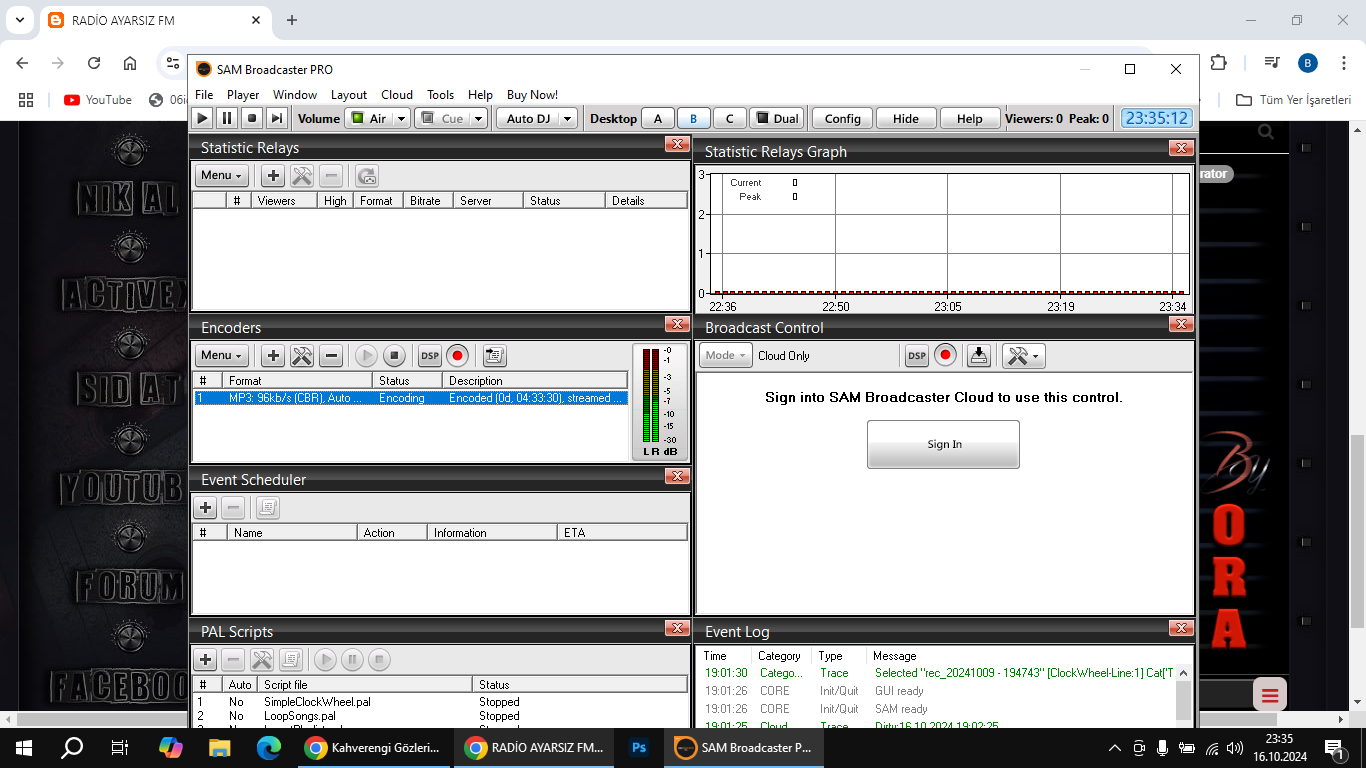The width and height of the screenshot is (1366, 768).
Task: Open File Explorer from the taskbar
Action: (x=220, y=747)
